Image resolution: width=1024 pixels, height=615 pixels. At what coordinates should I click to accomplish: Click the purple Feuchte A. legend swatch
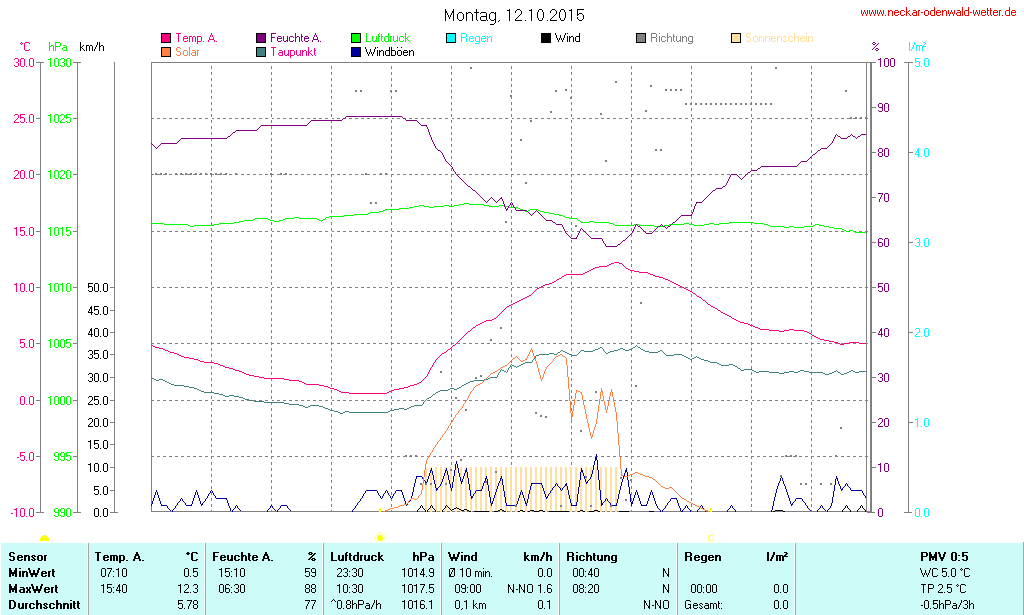261,39
